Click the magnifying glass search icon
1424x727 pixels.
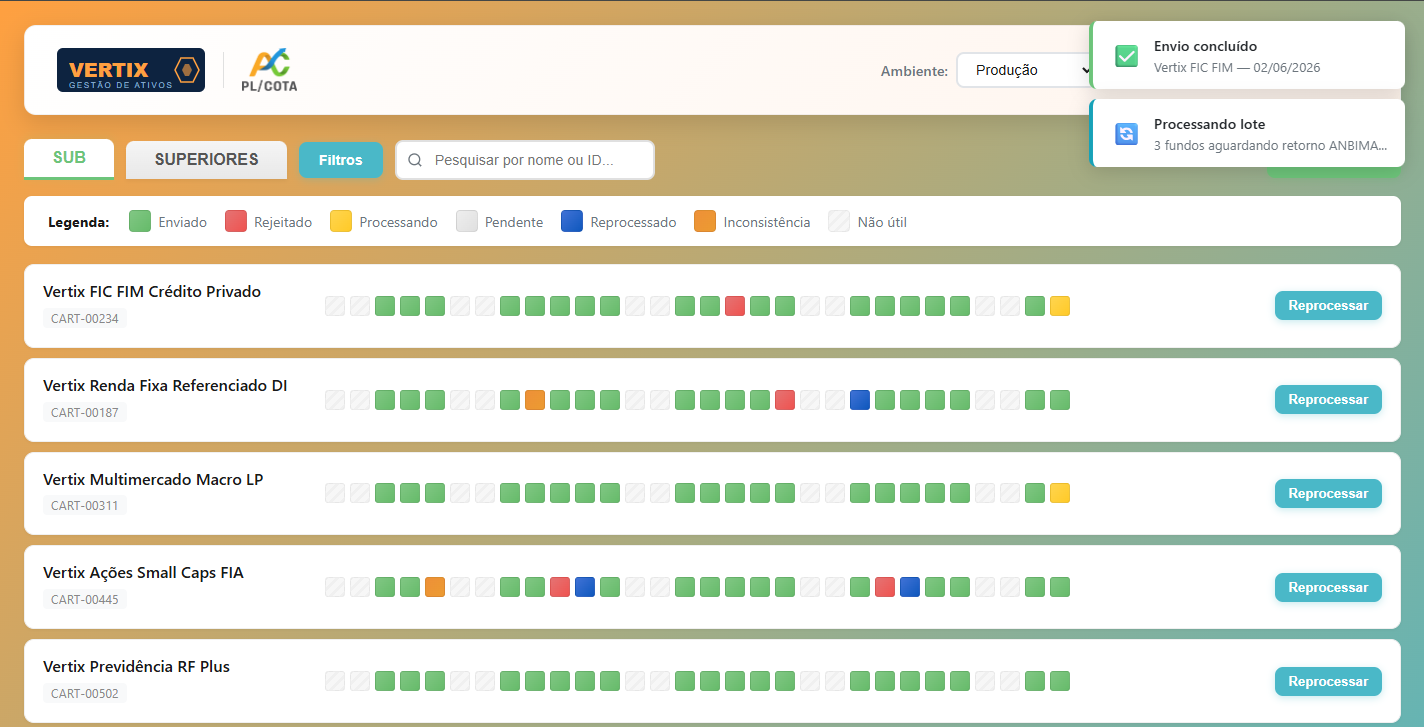pyautogui.click(x=415, y=160)
